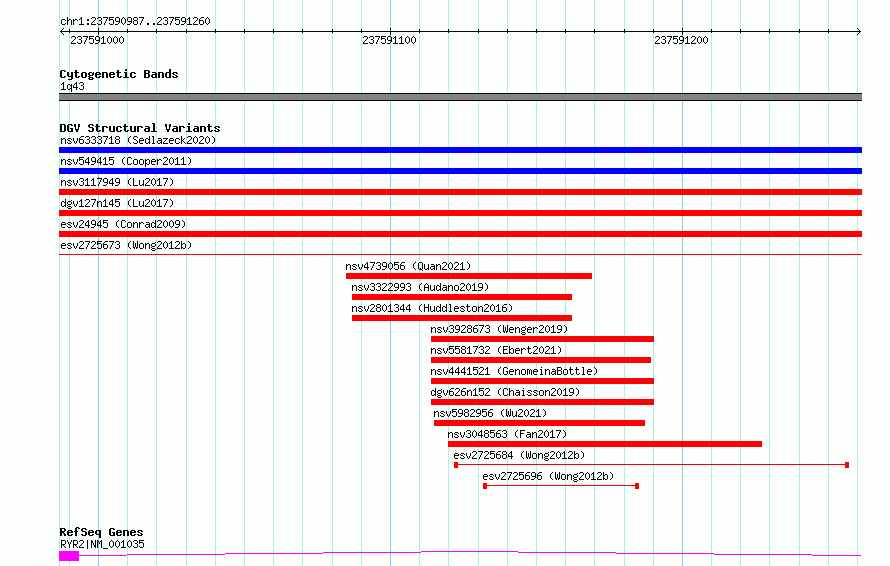The height and width of the screenshot is (566, 890).
Task: Click the left arrow of the ruler
Action: [62, 31]
